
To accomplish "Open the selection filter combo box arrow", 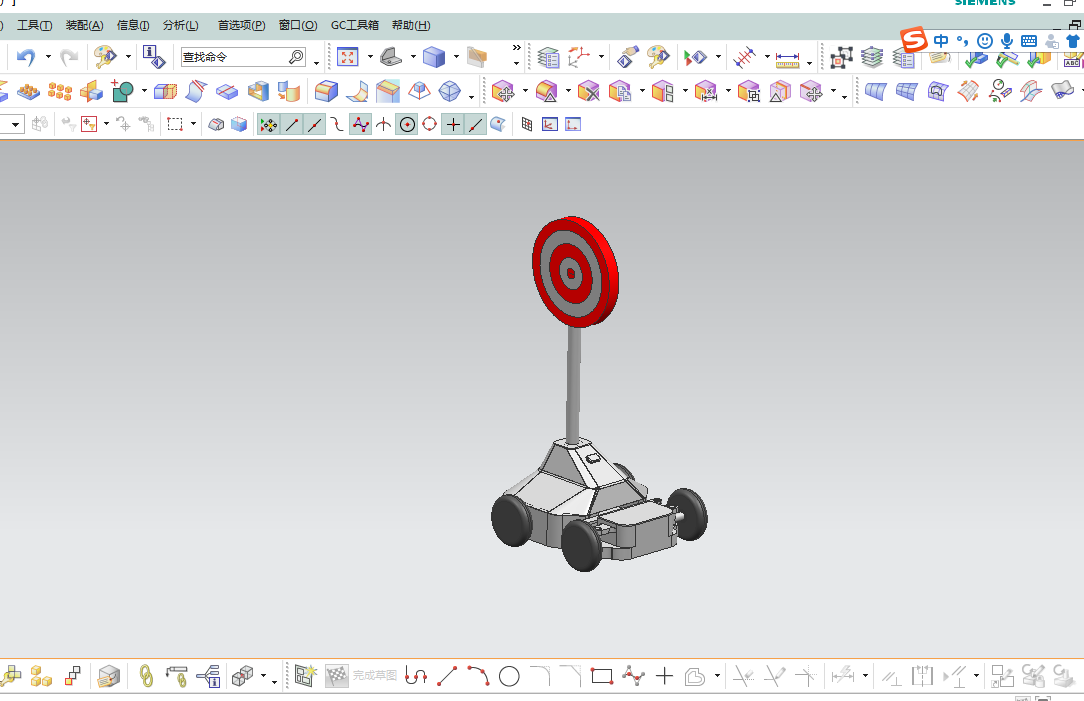I will (15, 125).
